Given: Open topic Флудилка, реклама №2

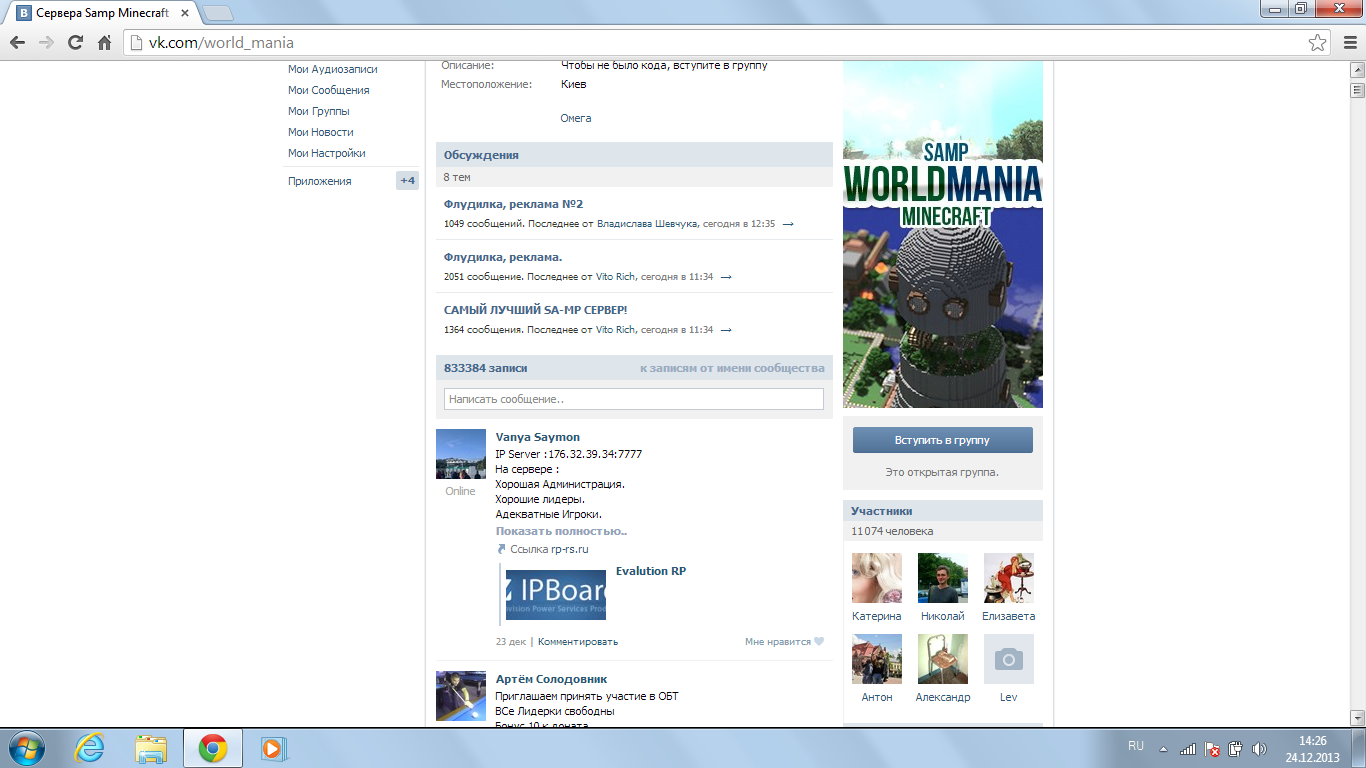Looking at the screenshot, I should coord(513,204).
